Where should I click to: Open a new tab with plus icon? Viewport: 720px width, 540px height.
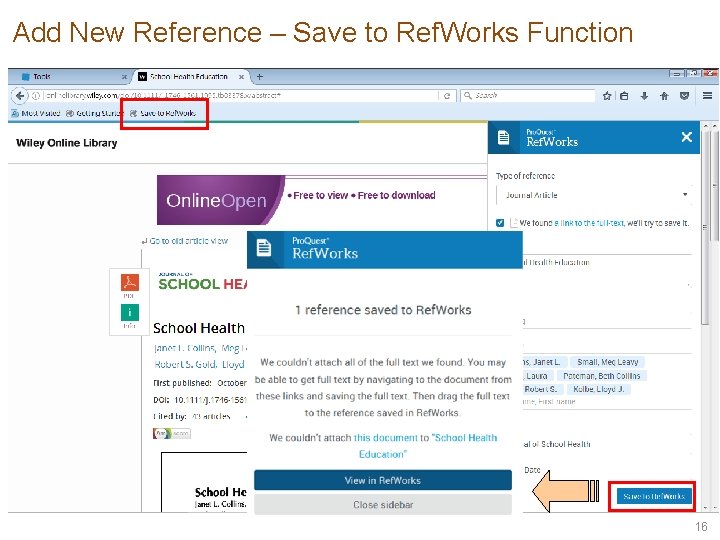click(x=259, y=77)
